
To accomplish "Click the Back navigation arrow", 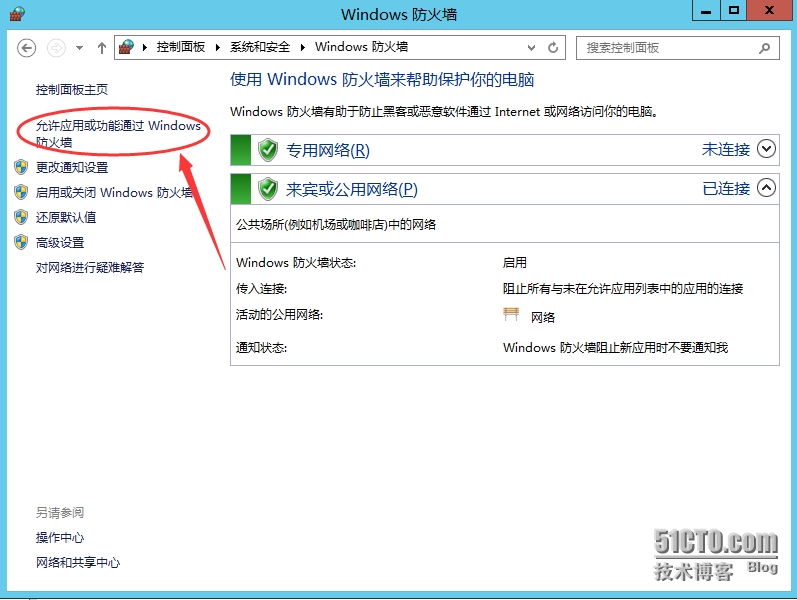I will (26, 48).
